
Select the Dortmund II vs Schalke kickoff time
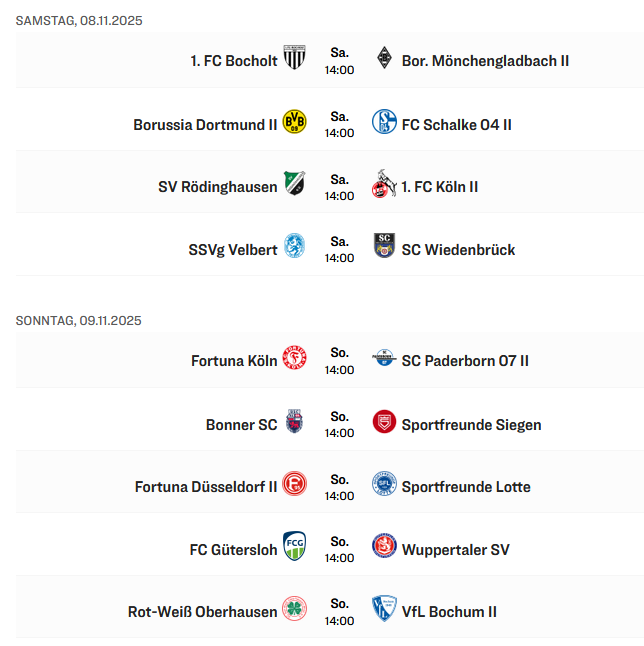pyautogui.click(x=339, y=125)
